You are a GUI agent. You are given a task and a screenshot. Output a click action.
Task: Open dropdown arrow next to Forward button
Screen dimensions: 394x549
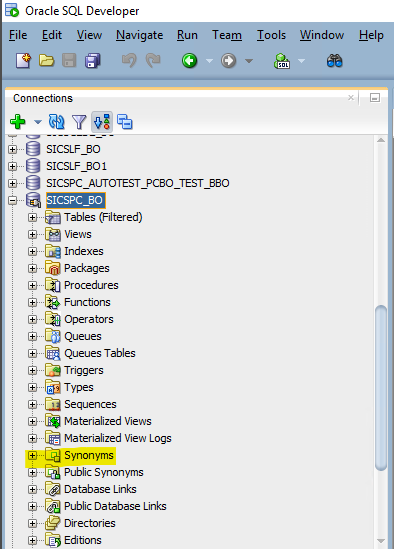click(249, 61)
